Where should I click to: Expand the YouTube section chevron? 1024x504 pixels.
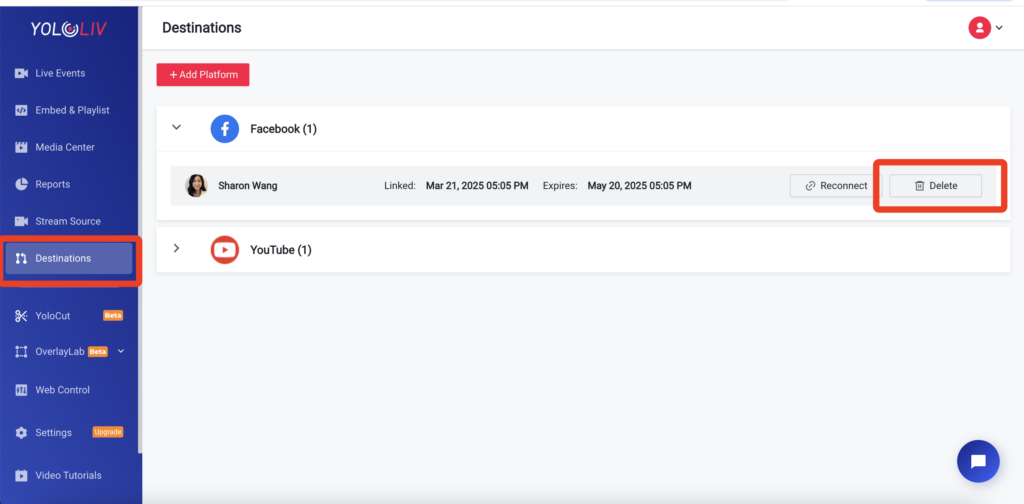click(176, 248)
